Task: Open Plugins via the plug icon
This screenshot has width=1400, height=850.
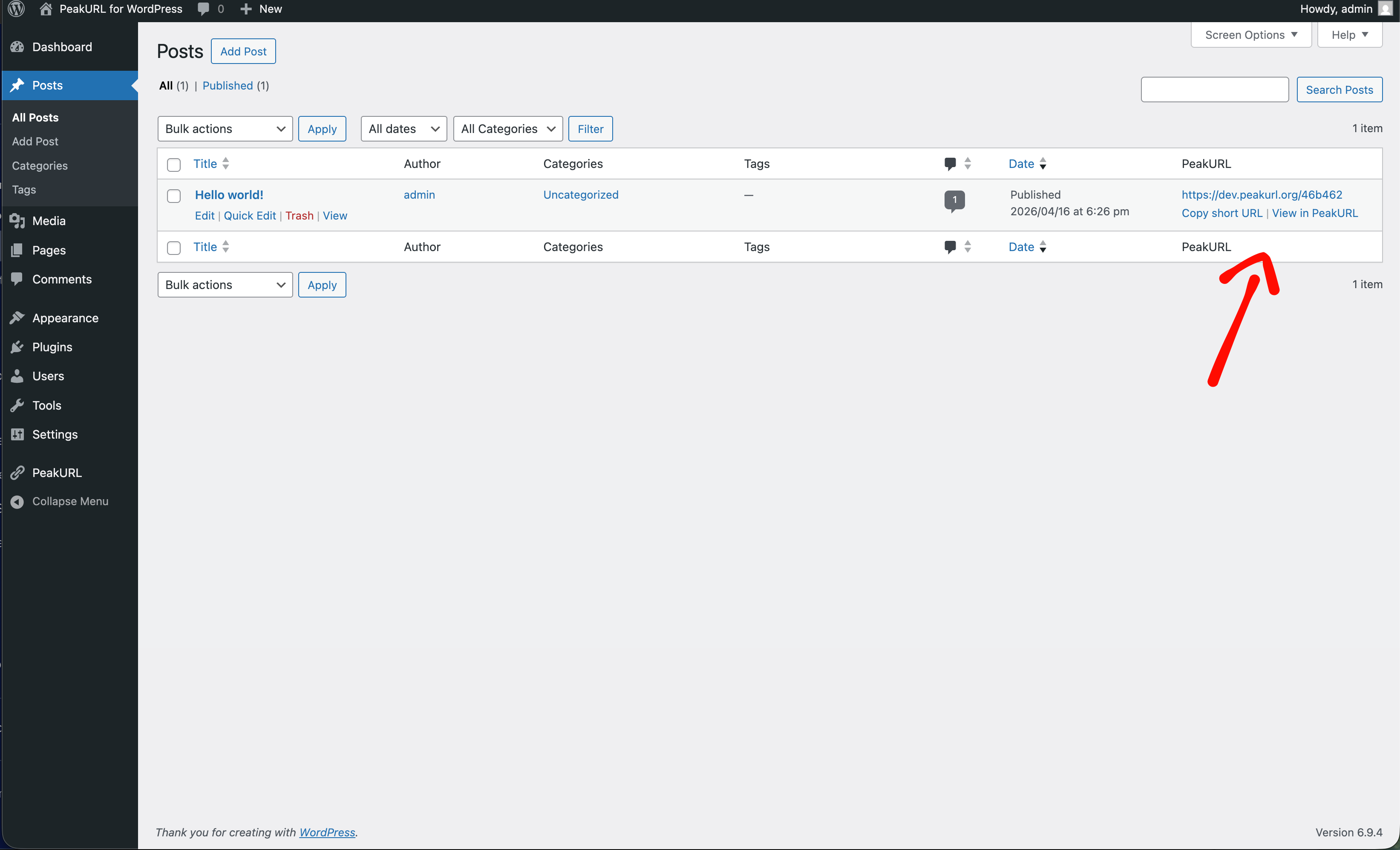Action: click(x=17, y=347)
